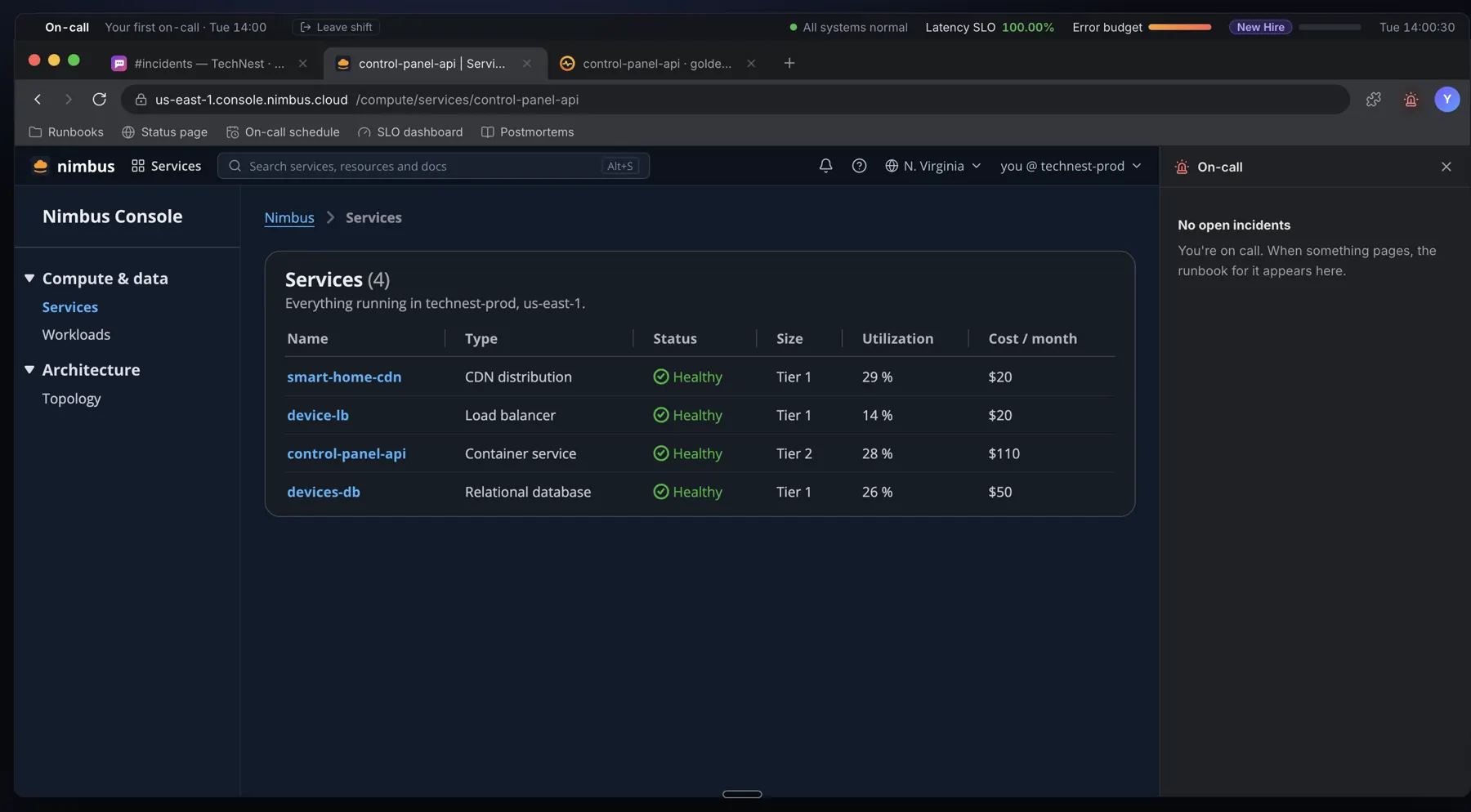Click the bottom drawer handle
Image resolution: width=1471 pixels, height=812 pixels.
[x=742, y=794]
